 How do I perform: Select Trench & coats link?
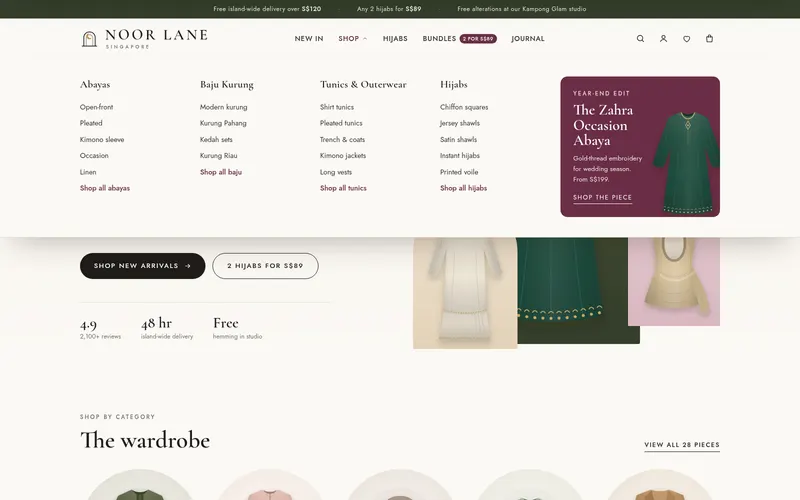[342, 139]
